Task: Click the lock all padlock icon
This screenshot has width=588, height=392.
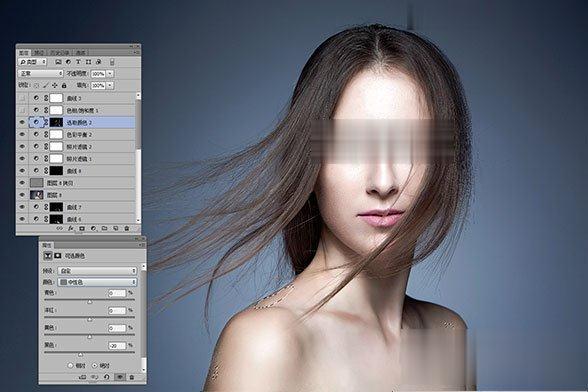Action: pyautogui.click(x=64, y=86)
